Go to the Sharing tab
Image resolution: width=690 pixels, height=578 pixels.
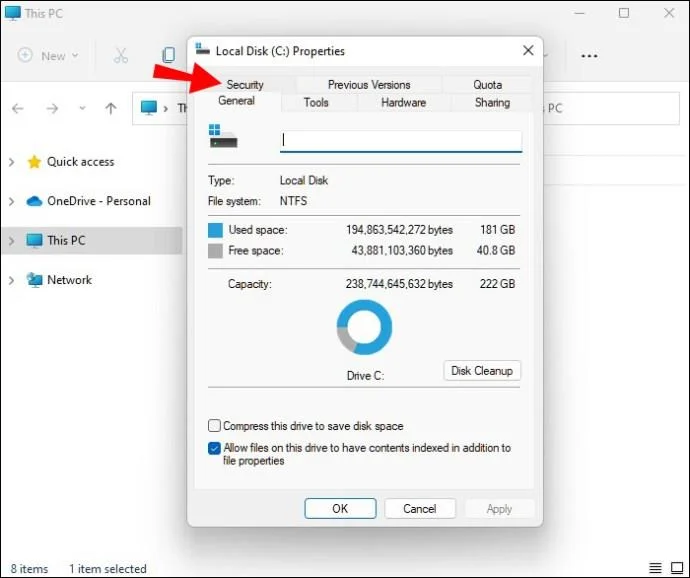click(492, 103)
